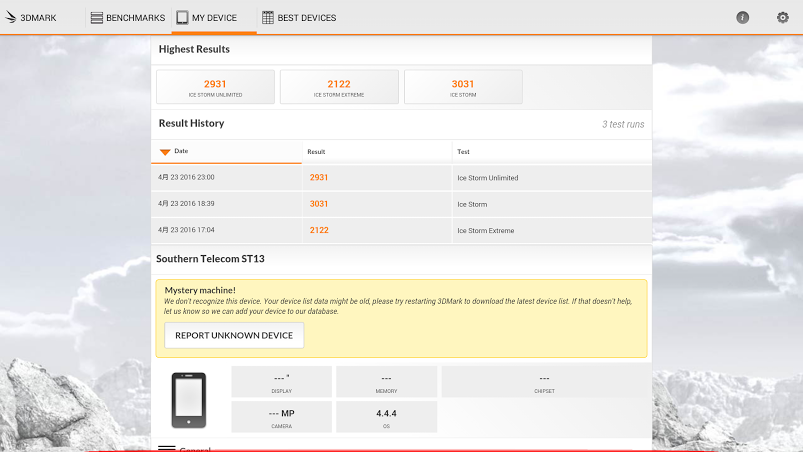The width and height of the screenshot is (803, 452).
Task: Open Ice Storm Extreme 2122 score card
Action: [x=339, y=87]
